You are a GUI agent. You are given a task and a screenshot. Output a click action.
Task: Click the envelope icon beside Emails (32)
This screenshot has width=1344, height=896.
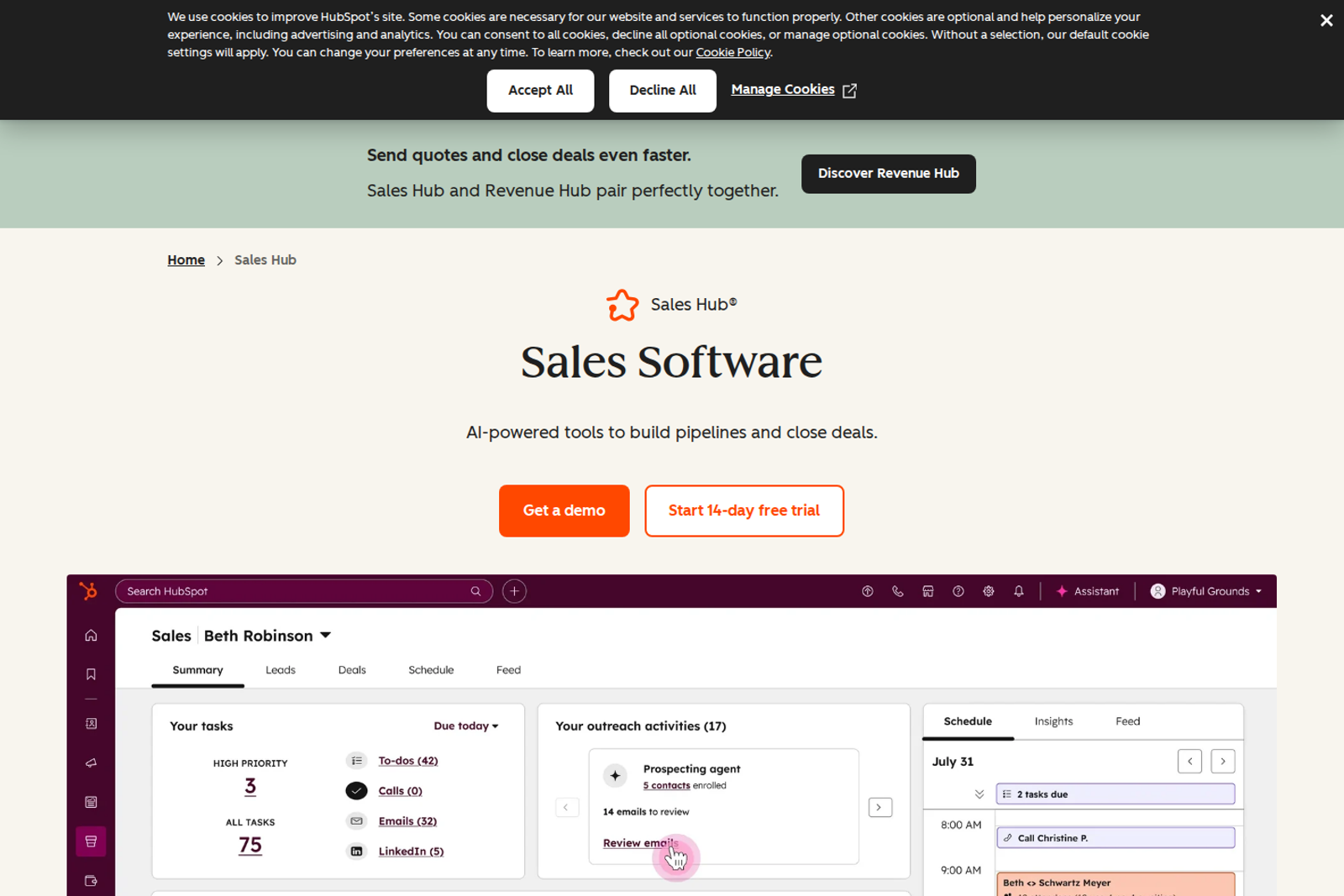357,821
